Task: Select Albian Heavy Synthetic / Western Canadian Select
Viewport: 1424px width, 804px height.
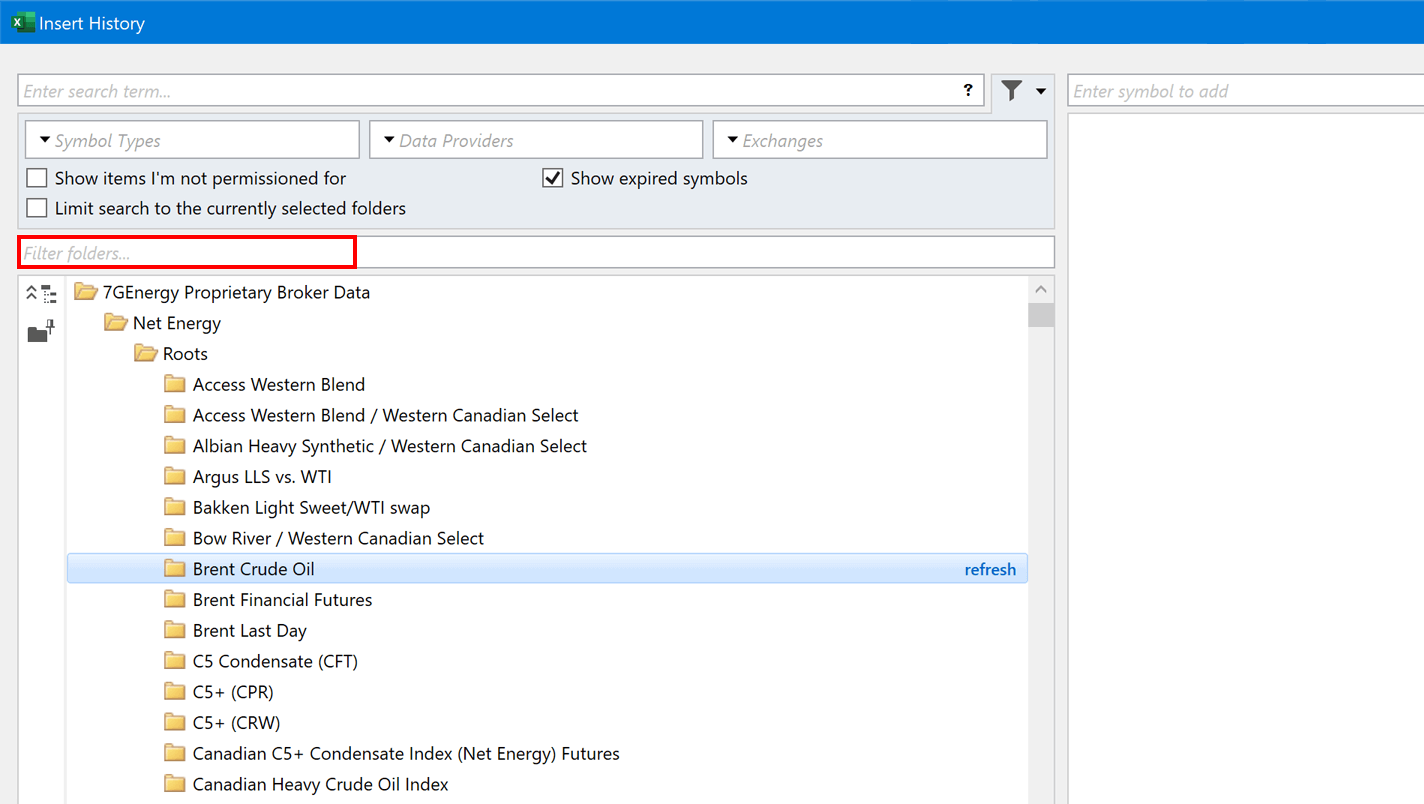Action: point(390,446)
